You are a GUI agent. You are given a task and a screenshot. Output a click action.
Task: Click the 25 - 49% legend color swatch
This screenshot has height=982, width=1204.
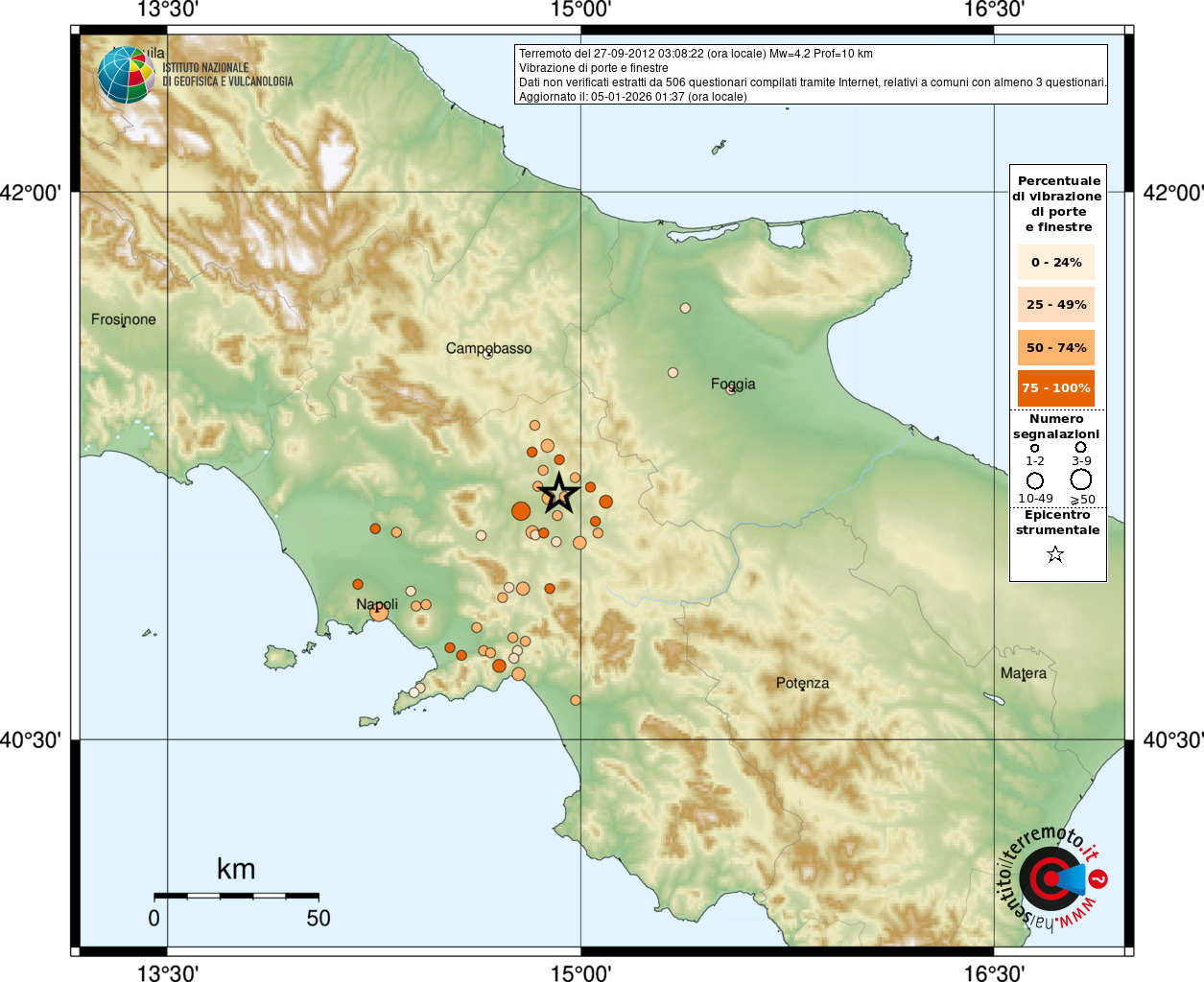click(x=1056, y=304)
